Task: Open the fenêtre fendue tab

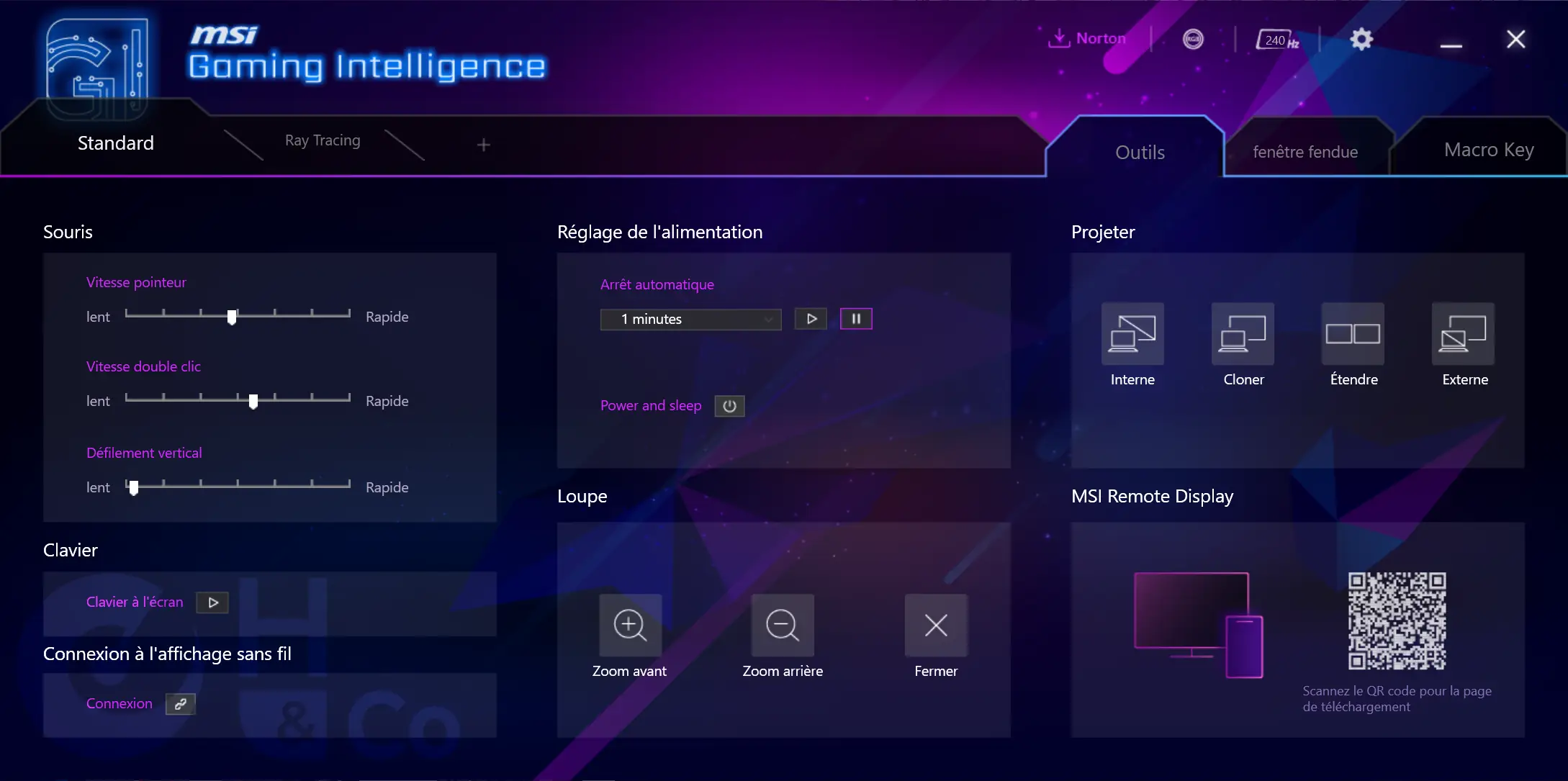Action: [x=1305, y=151]
